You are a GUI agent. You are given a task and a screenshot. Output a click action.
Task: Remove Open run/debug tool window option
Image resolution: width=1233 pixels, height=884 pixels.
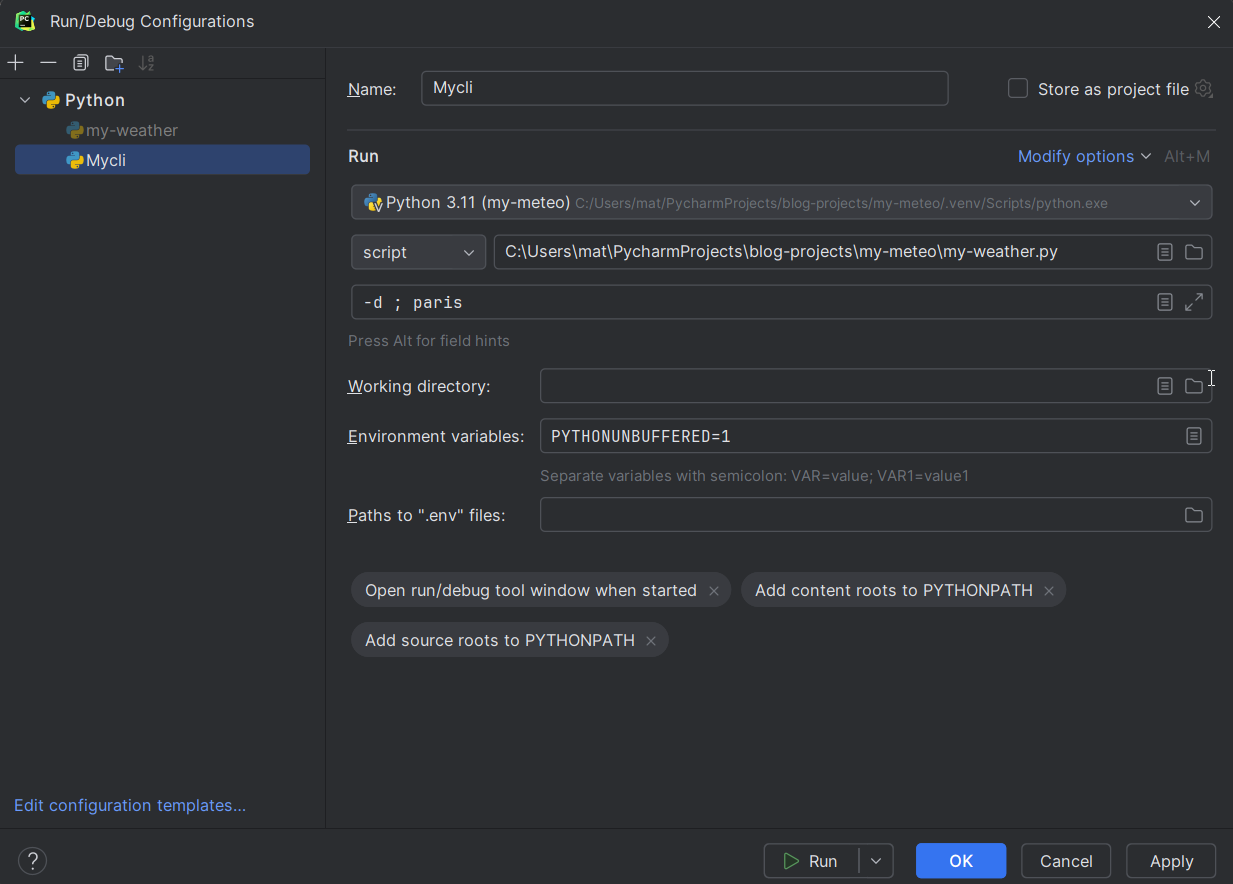tap(714, 591)
